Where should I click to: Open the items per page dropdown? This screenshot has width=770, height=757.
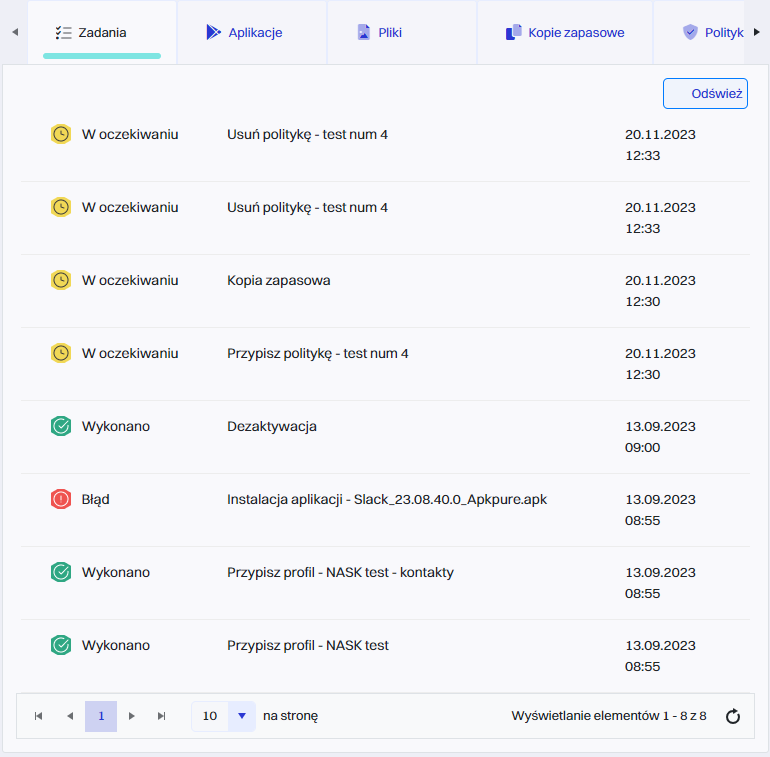tap(242, 716)
